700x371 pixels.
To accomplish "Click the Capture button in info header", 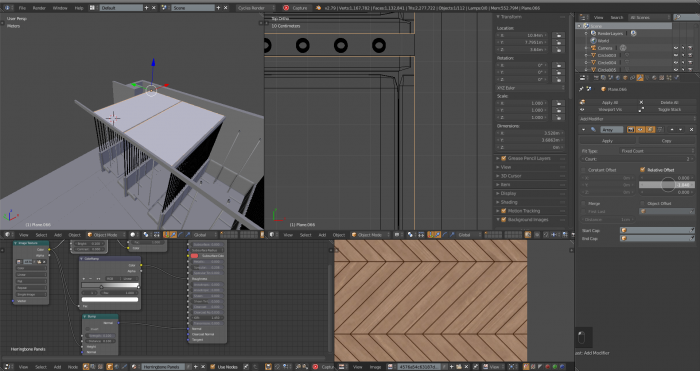I will coord(296,8).
